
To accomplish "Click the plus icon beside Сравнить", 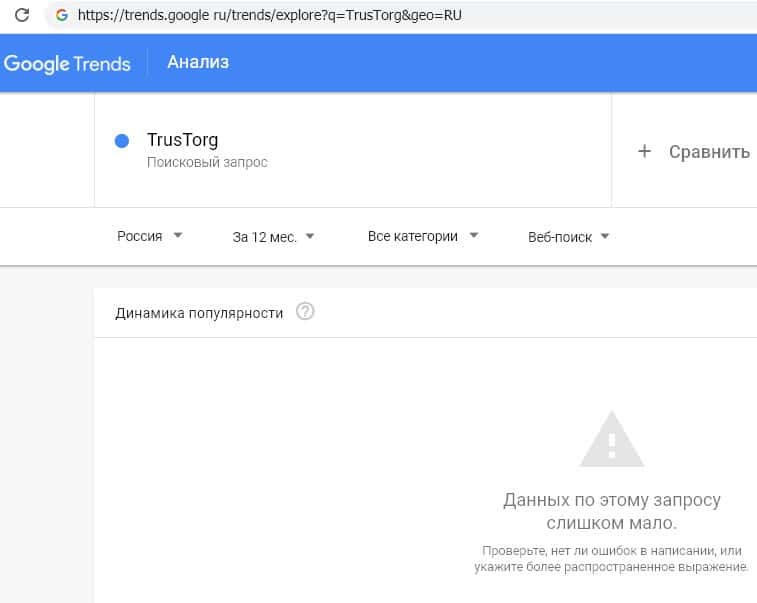I will tap(645, 151).
